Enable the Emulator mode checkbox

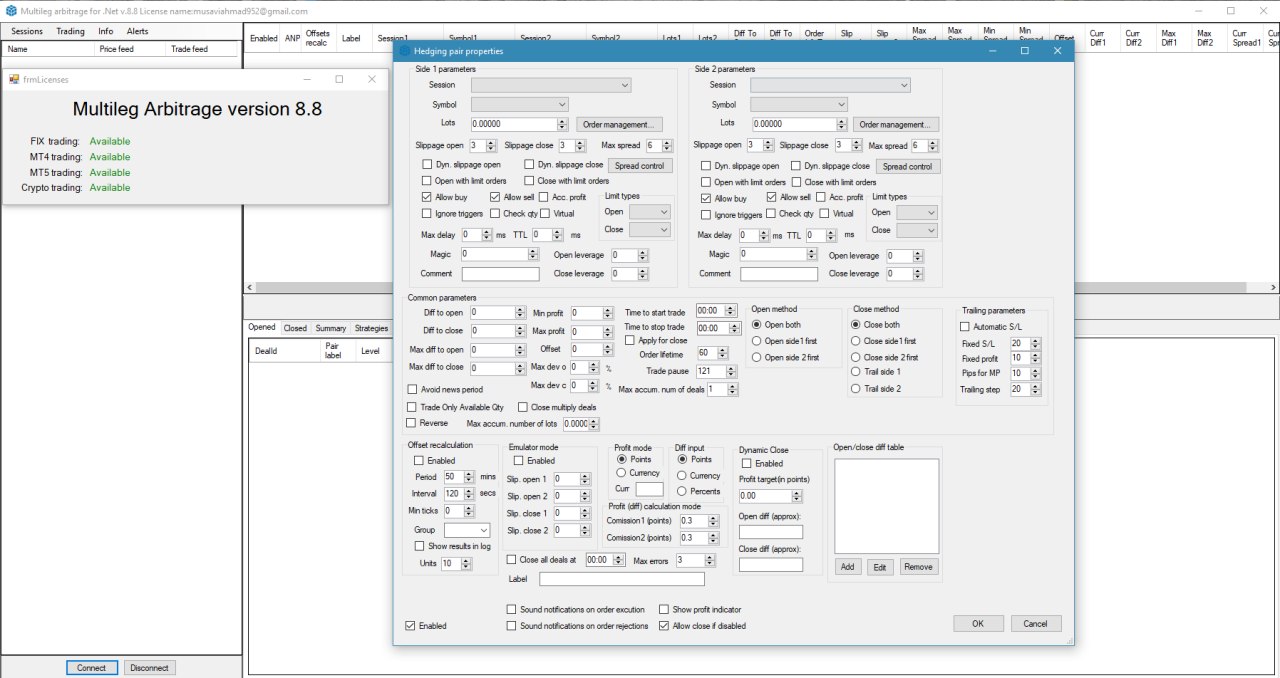point(518,461)
